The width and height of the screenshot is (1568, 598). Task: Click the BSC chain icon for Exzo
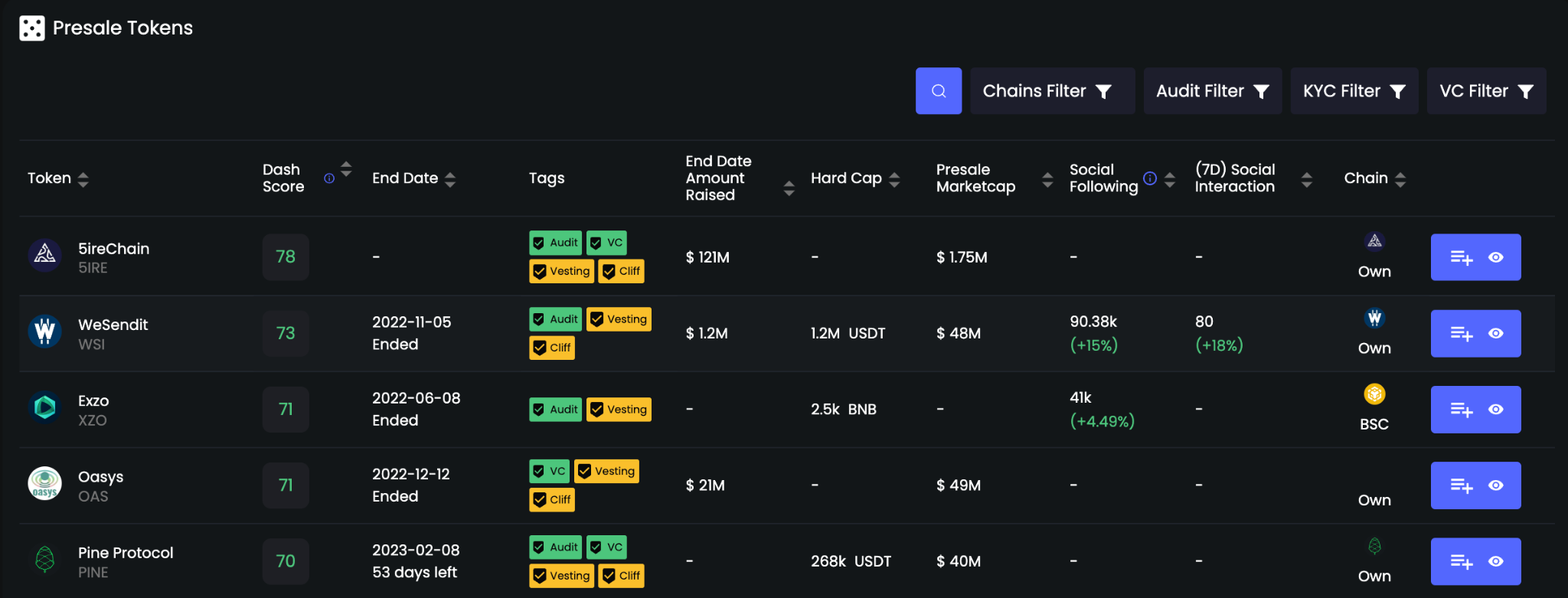pos(1374,394)
